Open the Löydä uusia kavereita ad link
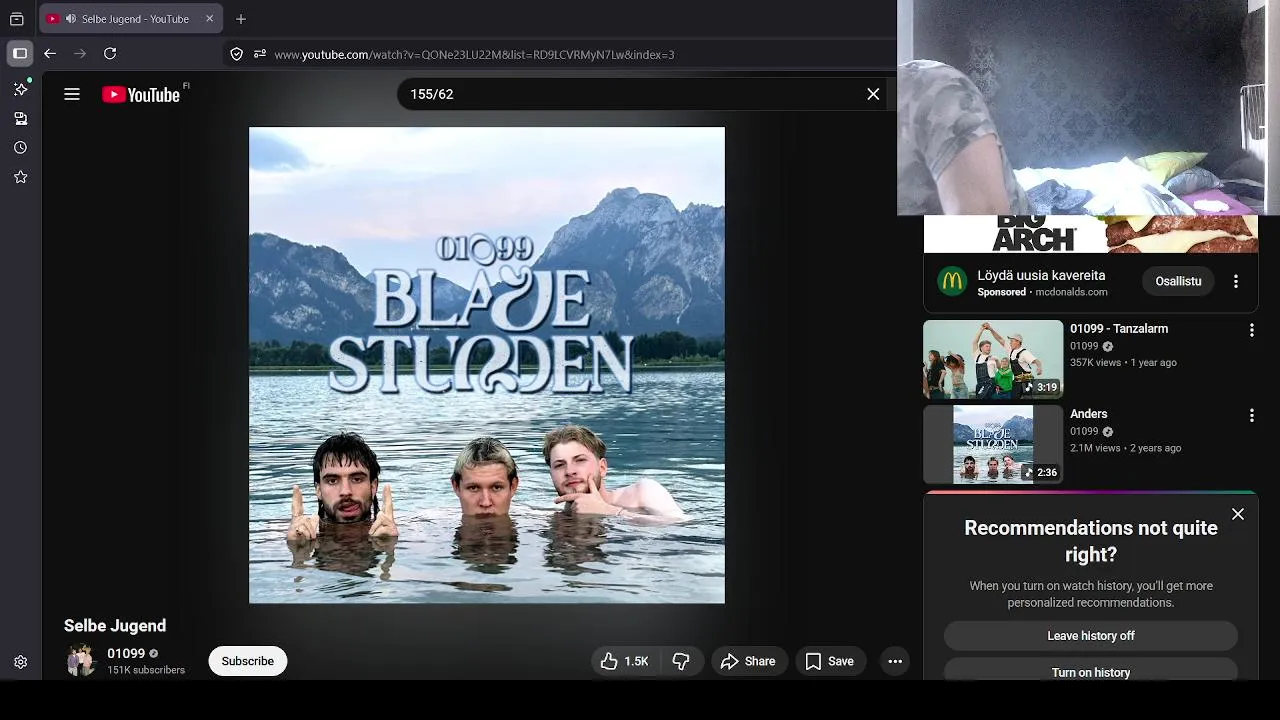The width and height of the screenshot is (1280, 720). [1041, 275]
